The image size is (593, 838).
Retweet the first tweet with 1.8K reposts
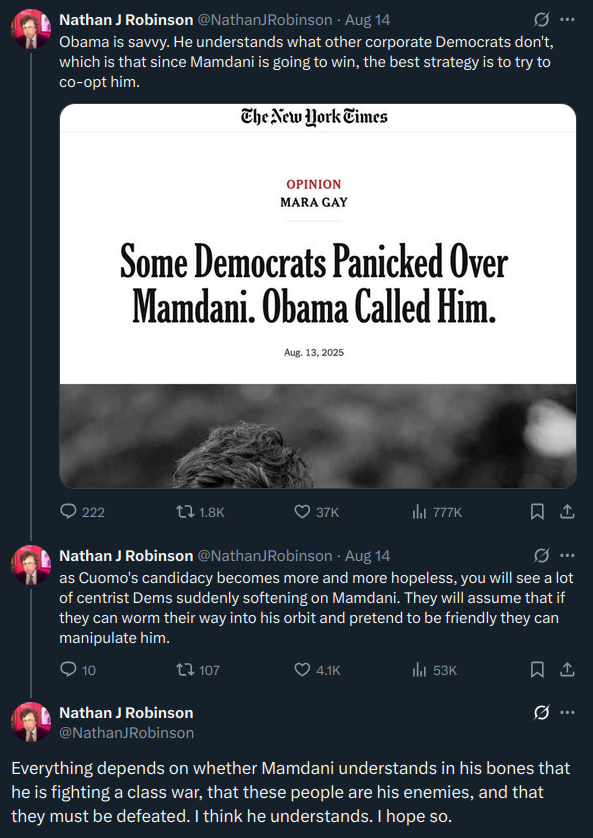pos(200,512)
